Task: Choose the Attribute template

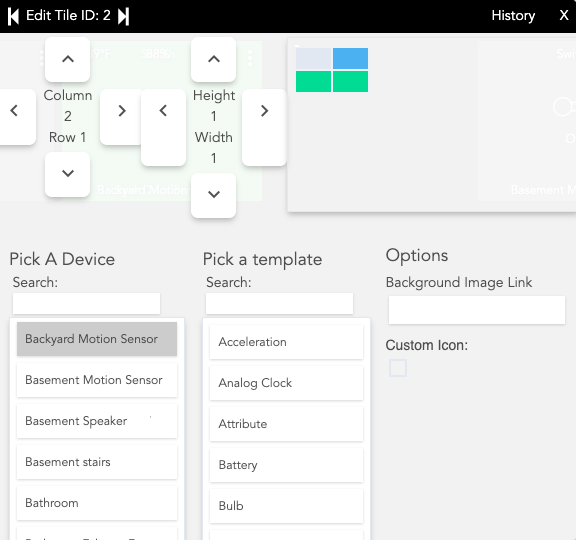Action: pyautogui.click(x=286, y=424)
